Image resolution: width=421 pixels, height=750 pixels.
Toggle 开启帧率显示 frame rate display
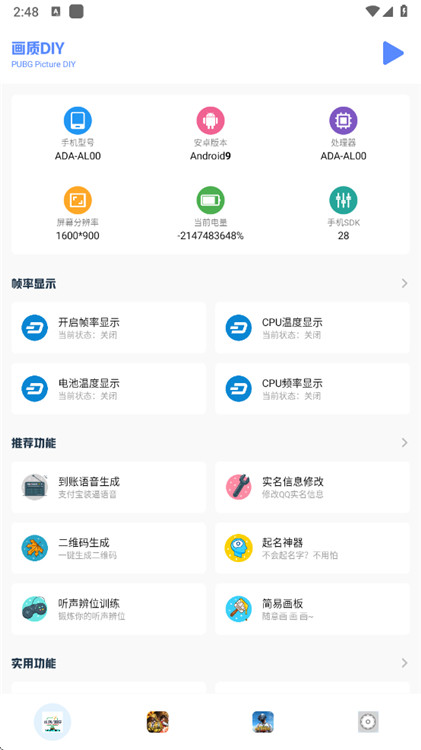109,328
